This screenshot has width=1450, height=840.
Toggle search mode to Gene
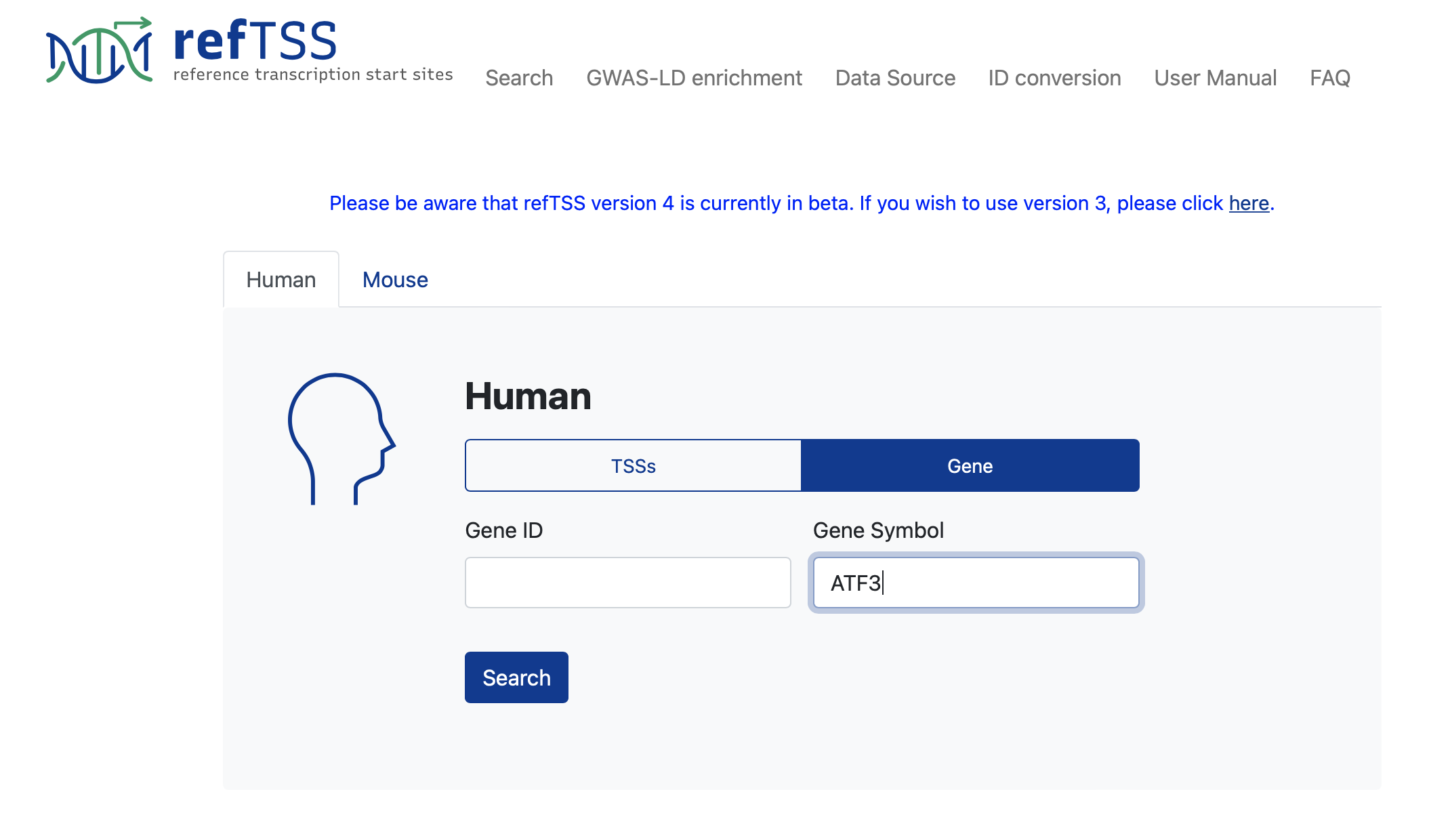pyautogui.click(x=970, y=466)
